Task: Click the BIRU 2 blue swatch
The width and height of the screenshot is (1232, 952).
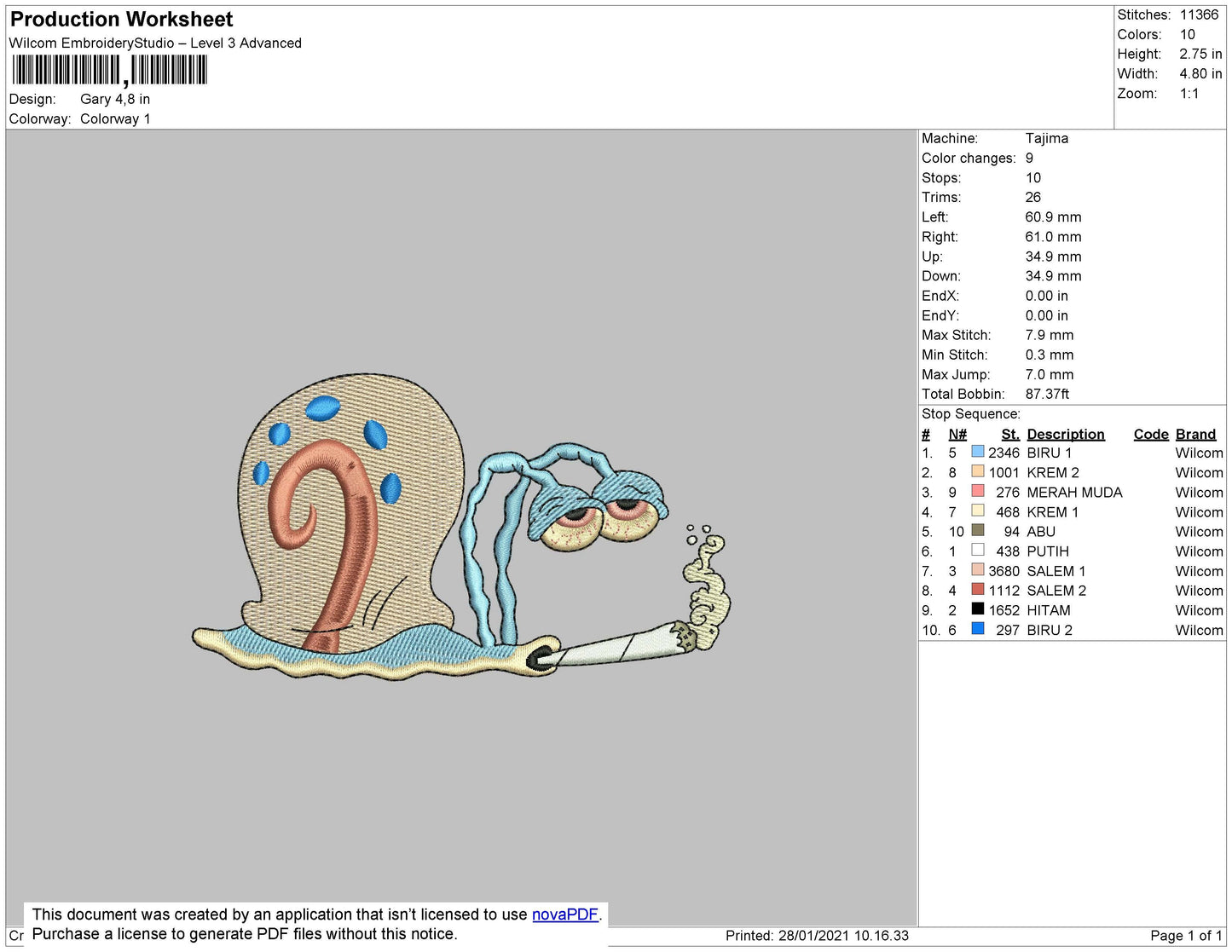Action: 978,628
